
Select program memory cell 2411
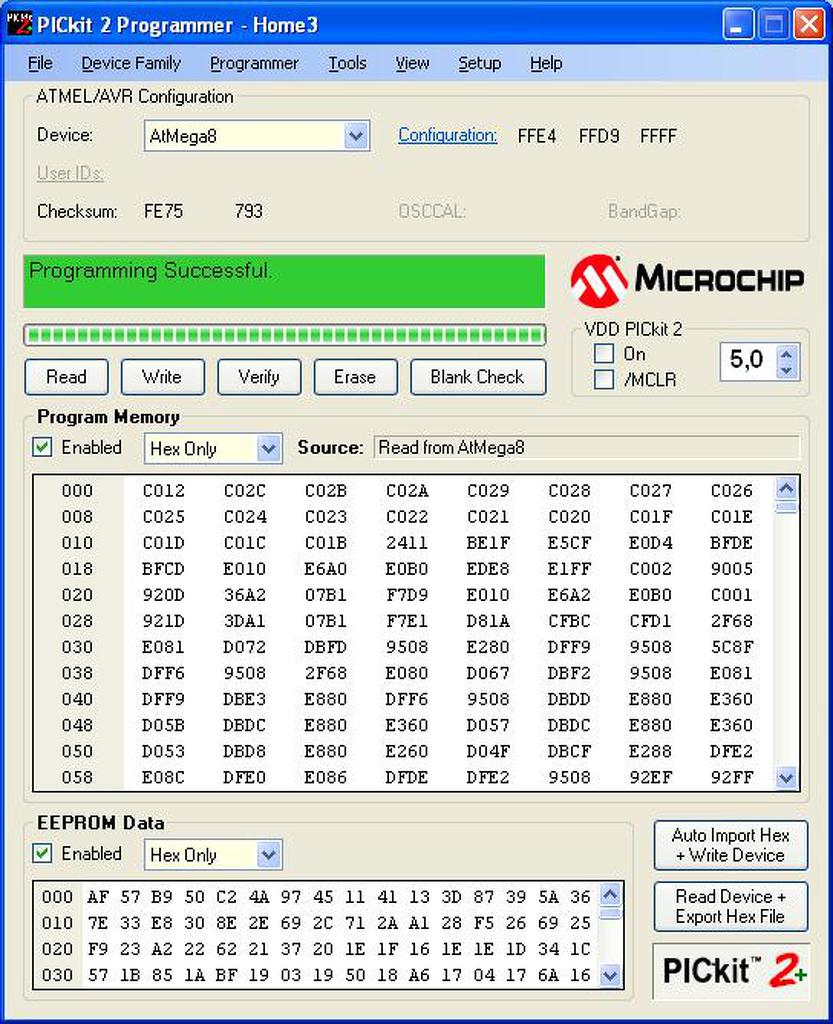coord(407,543)
